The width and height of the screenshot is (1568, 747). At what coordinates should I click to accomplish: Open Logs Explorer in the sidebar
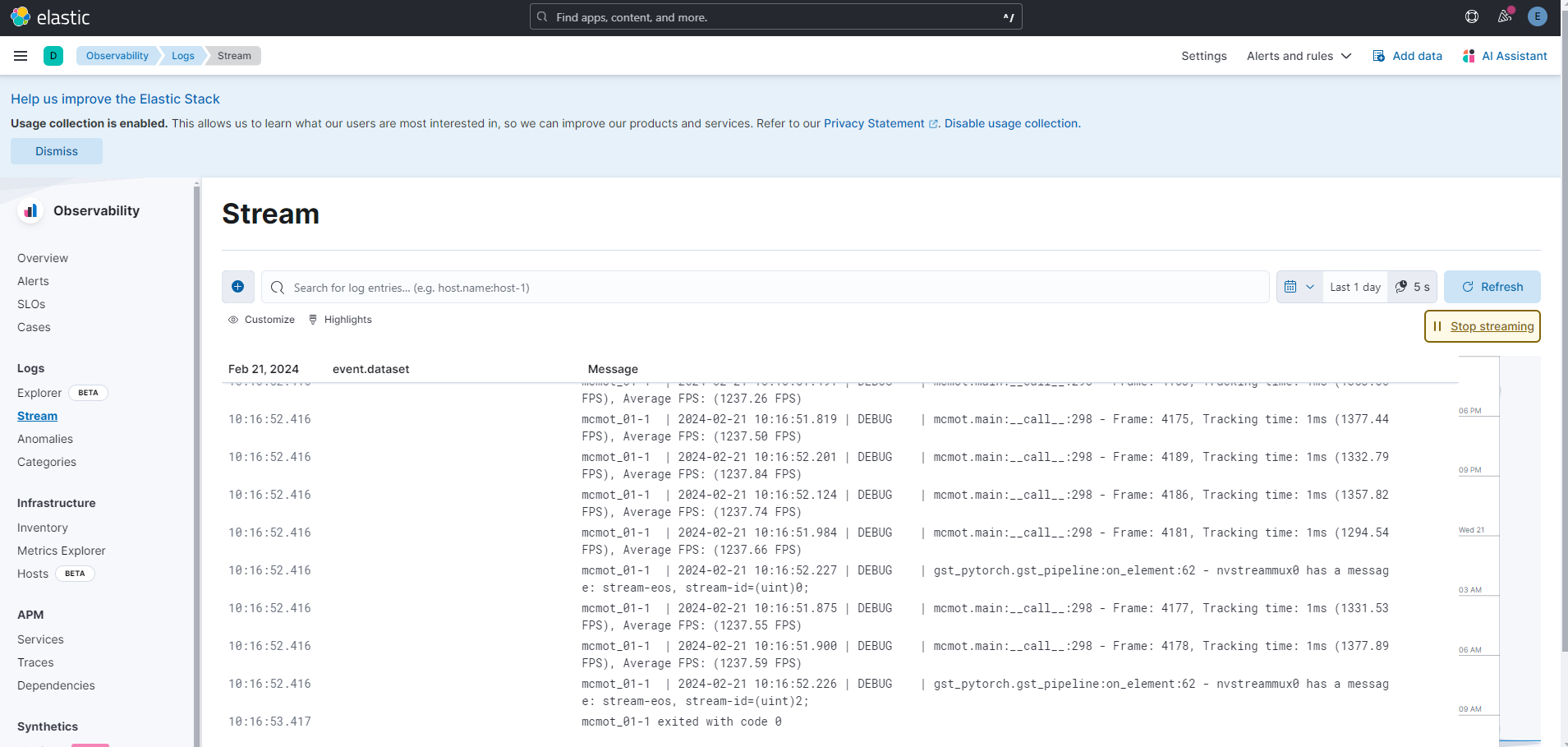coord(39,393)
